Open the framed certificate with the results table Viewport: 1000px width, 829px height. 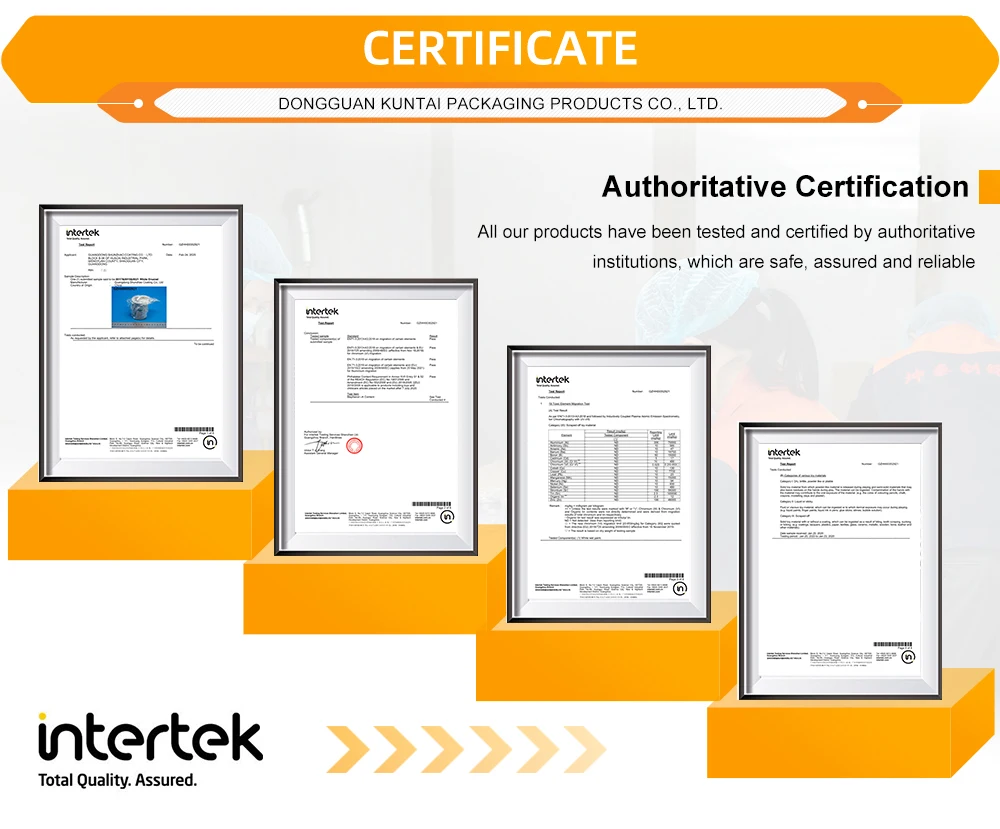pyautogui.click(x=609, y=485)
